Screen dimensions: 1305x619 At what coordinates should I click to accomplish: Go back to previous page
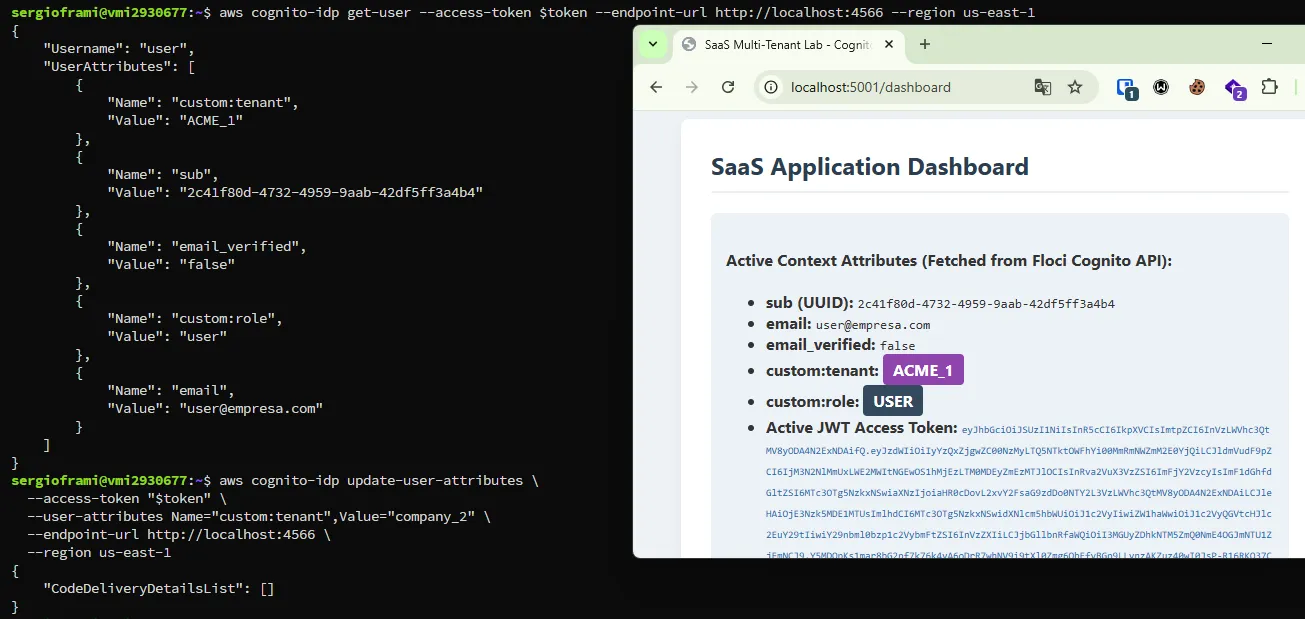[656, 87]
